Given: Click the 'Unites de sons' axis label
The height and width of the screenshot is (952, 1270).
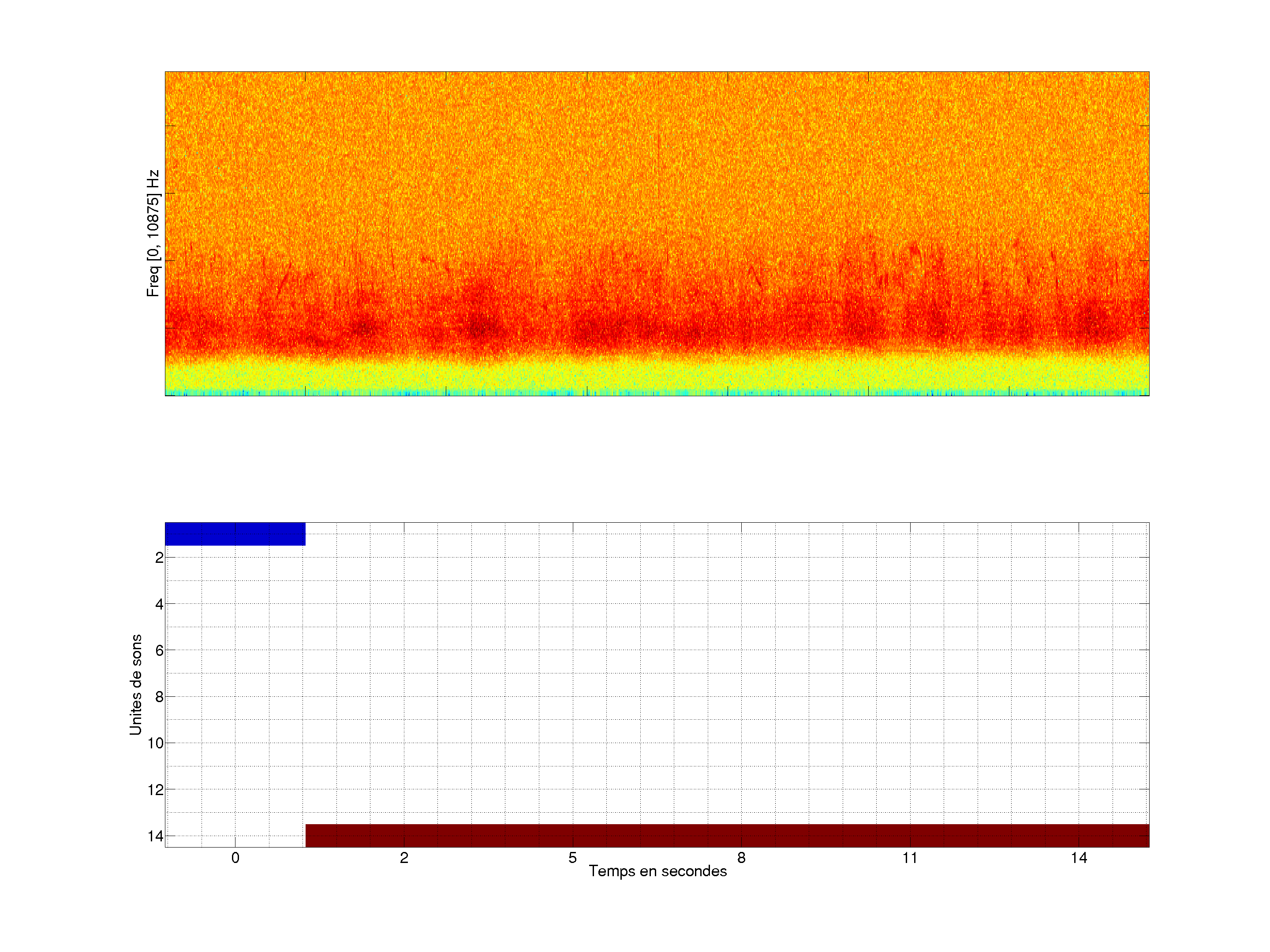Looking at the screenshot, I should tap(135, 684).
